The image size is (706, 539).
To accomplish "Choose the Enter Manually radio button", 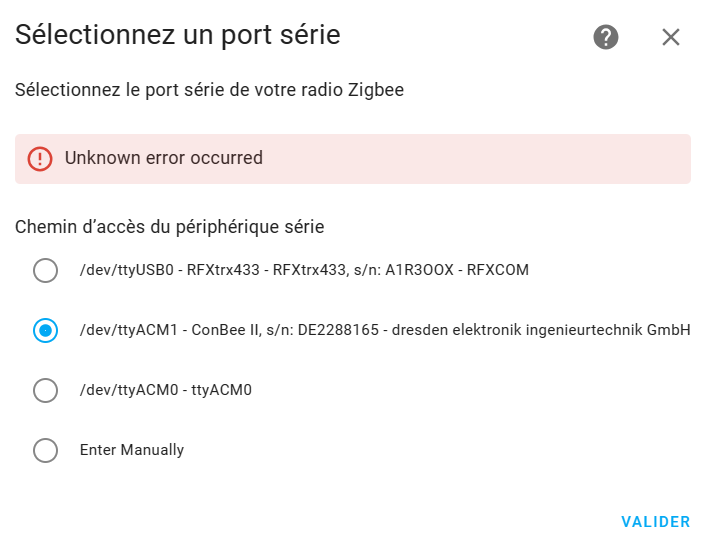I will click(x=45, y=450).
